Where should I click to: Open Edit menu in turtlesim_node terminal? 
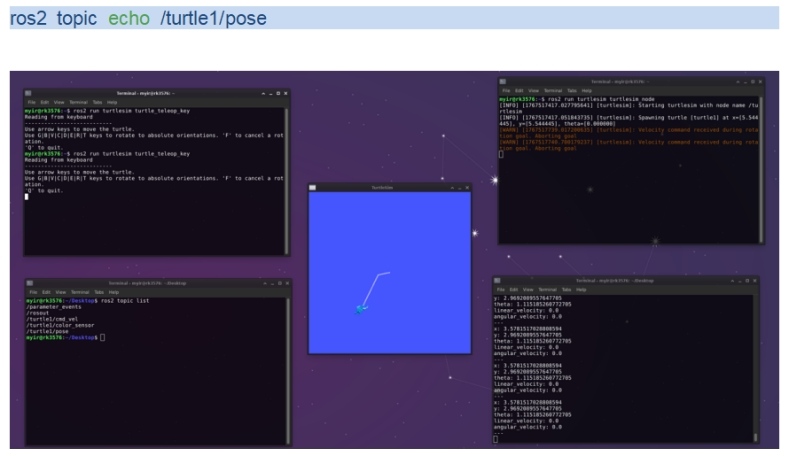pos(518,90)
